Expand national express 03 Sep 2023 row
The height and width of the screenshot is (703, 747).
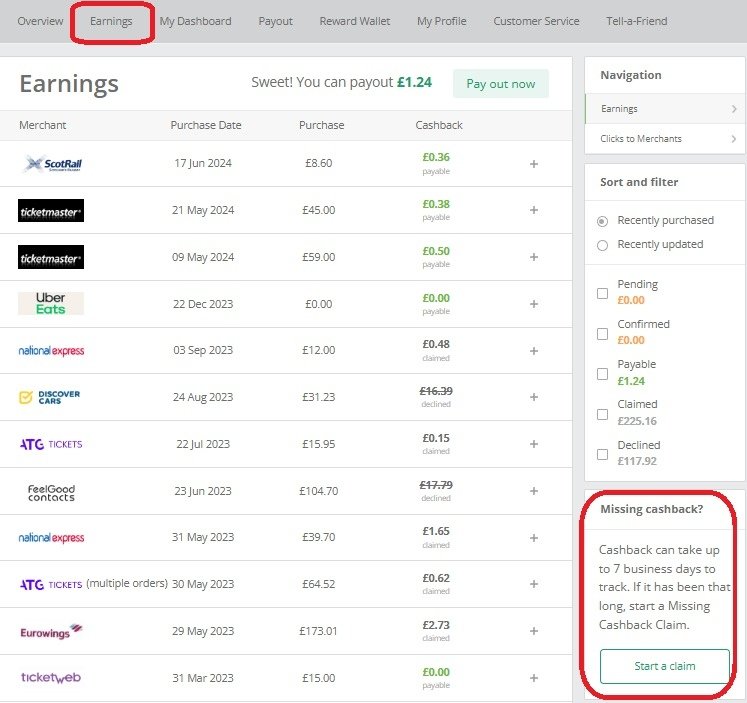pyautogui.click(x=534, y=351)
